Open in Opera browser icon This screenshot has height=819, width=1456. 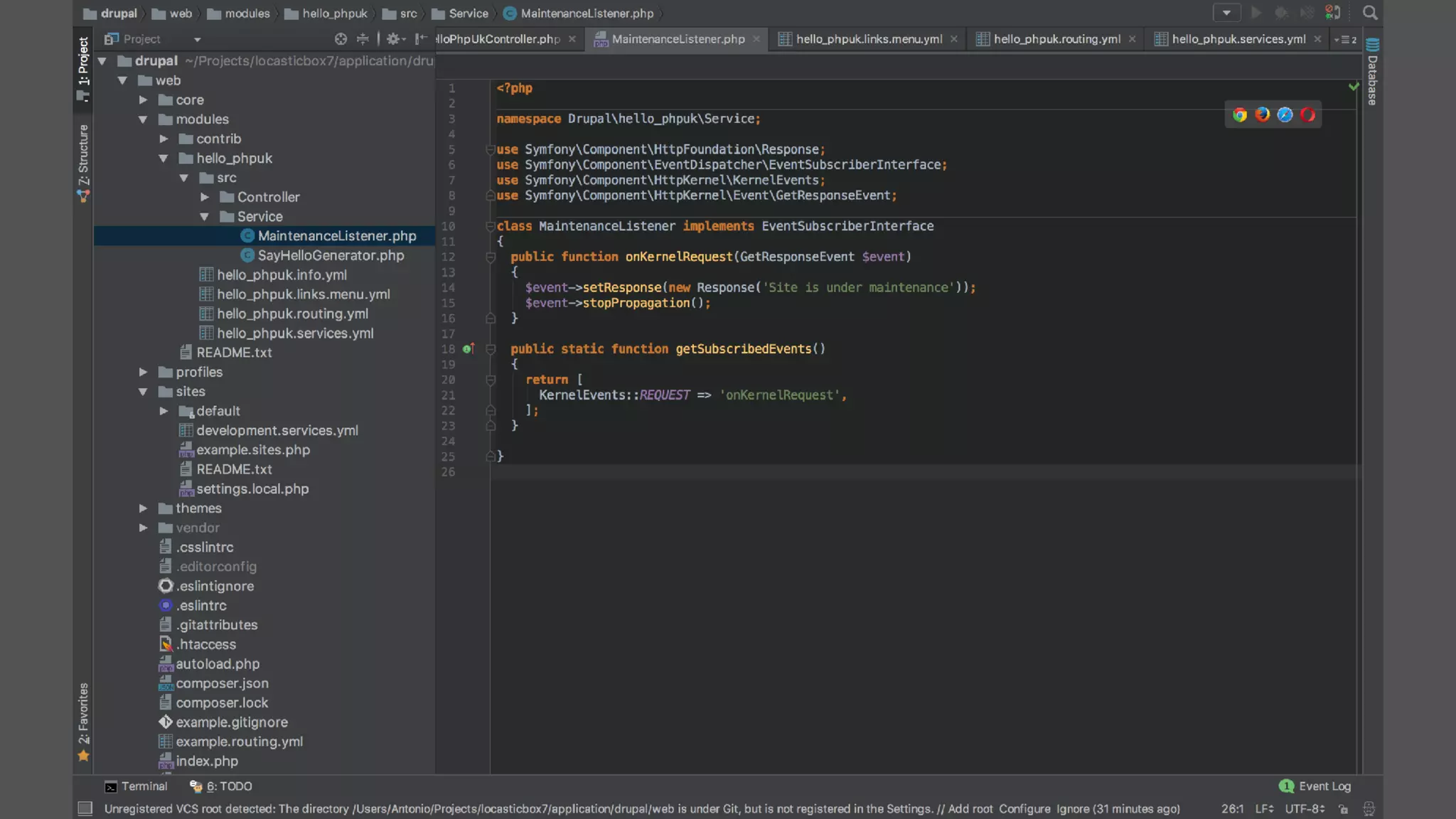[1307, 114]
